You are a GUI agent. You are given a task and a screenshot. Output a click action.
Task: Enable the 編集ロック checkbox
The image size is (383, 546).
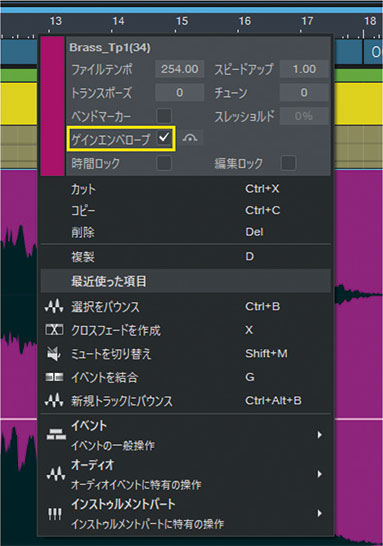coord(289,163)
